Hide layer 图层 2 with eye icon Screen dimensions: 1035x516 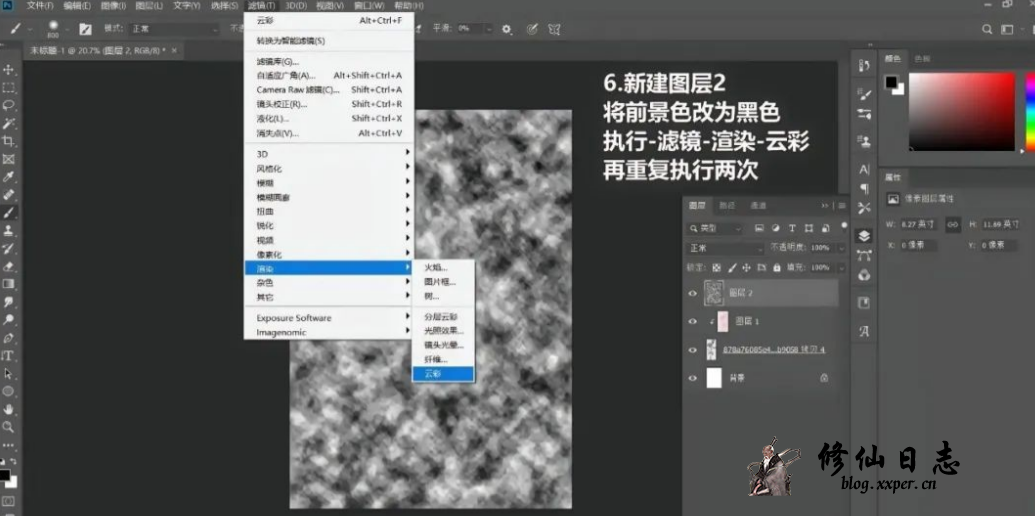tap(693, 293)
